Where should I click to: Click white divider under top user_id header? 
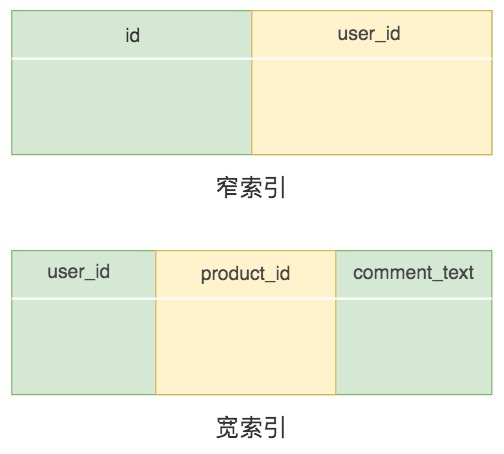point(372,59)
